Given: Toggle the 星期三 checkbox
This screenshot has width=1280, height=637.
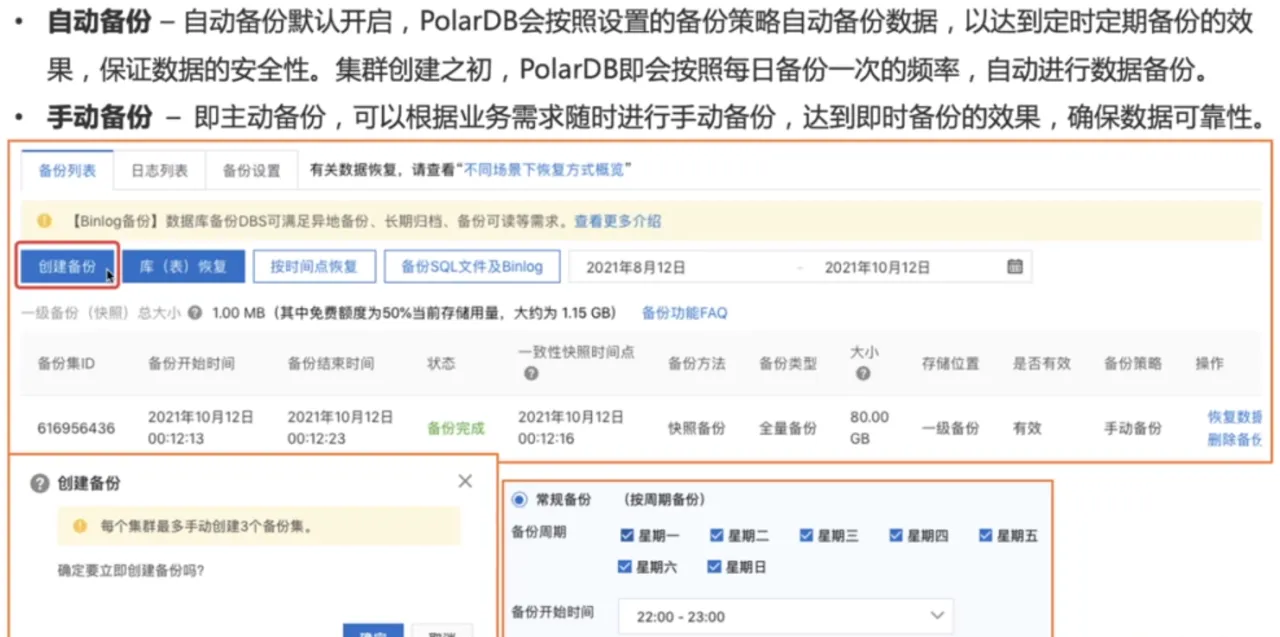Looking at the screenshot, I should (806, 536).
